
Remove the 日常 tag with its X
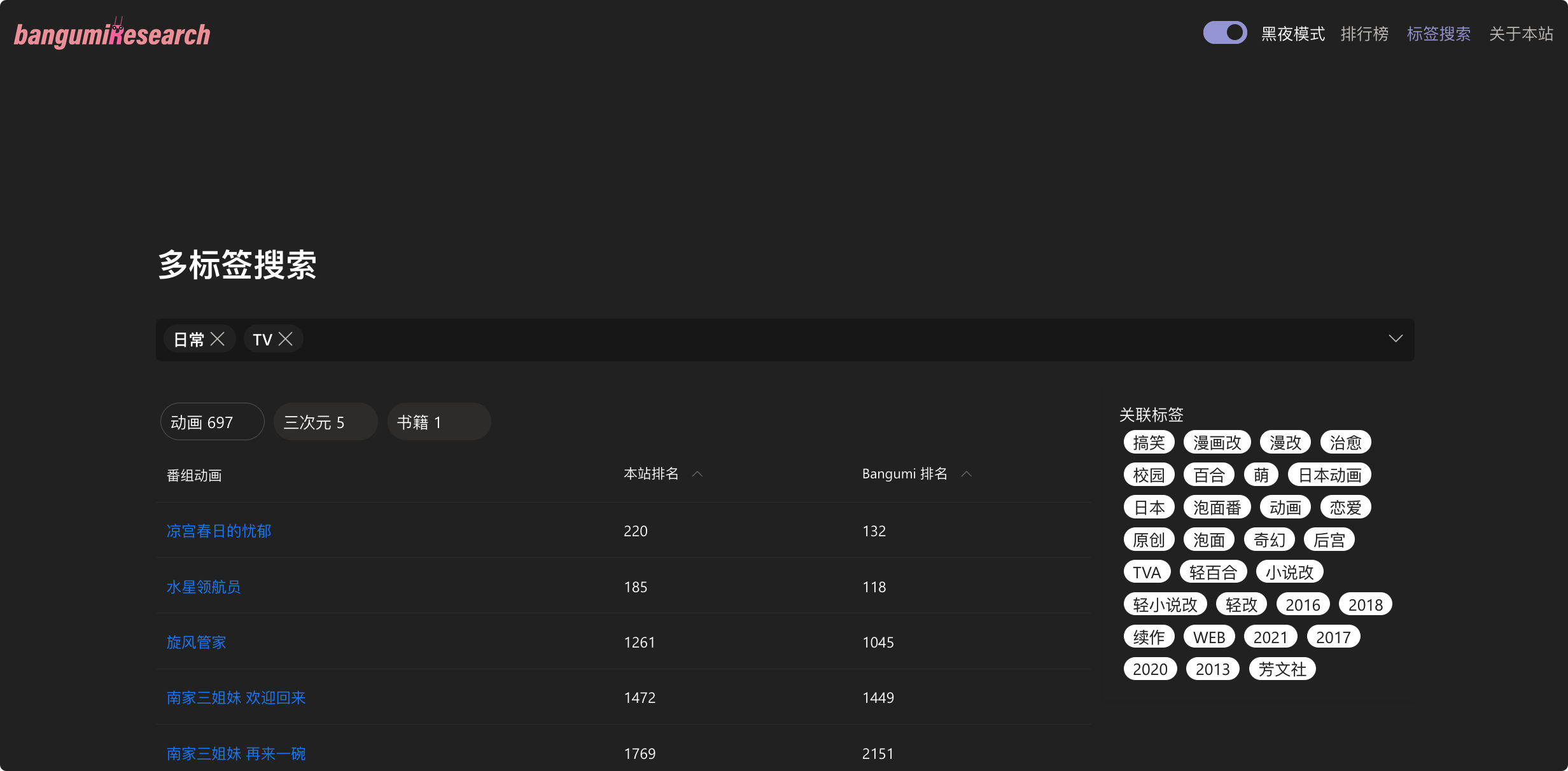point(218,339)
